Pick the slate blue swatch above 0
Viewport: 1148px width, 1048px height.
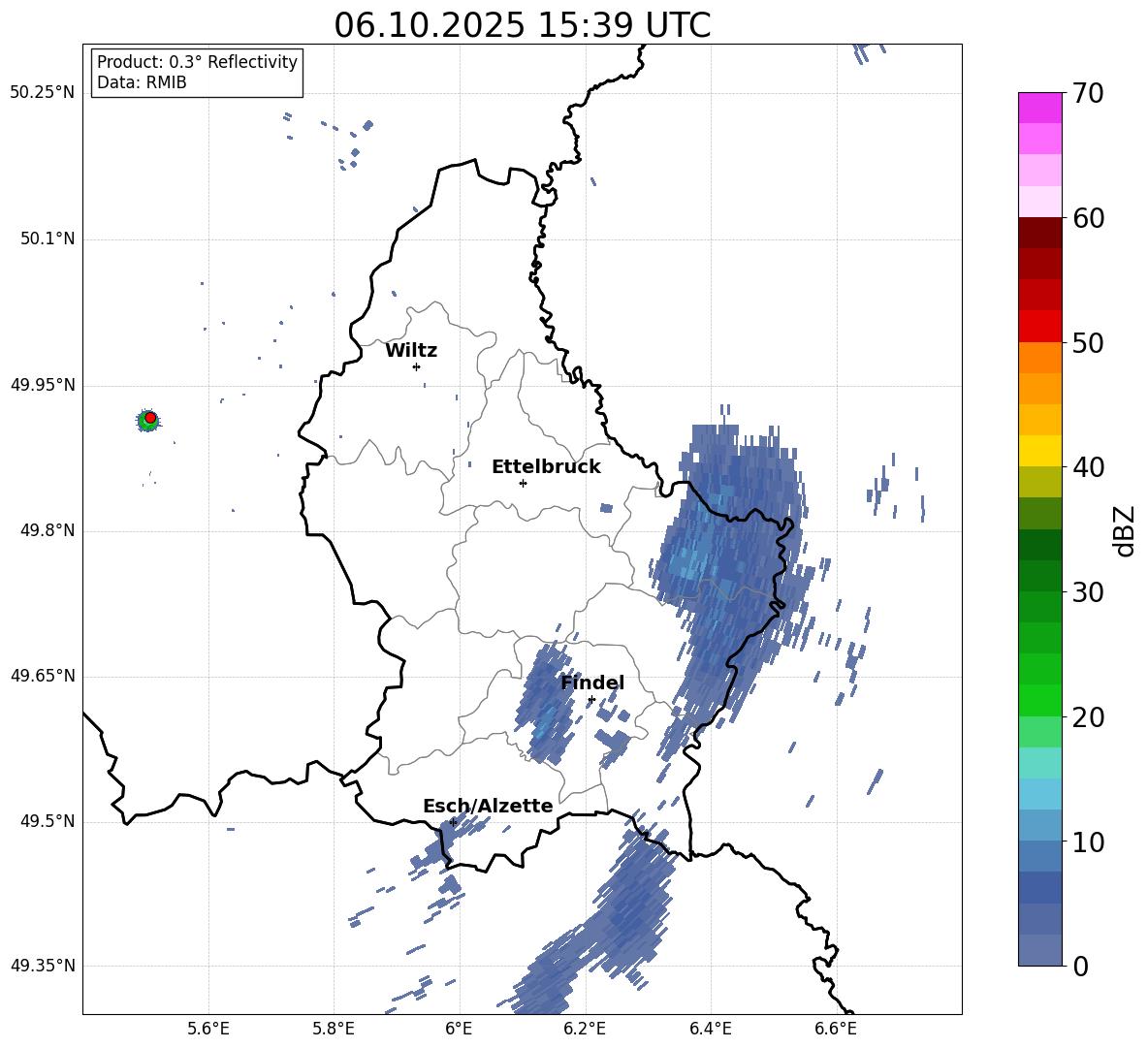pyautogui.click(x=1039, y=950)
